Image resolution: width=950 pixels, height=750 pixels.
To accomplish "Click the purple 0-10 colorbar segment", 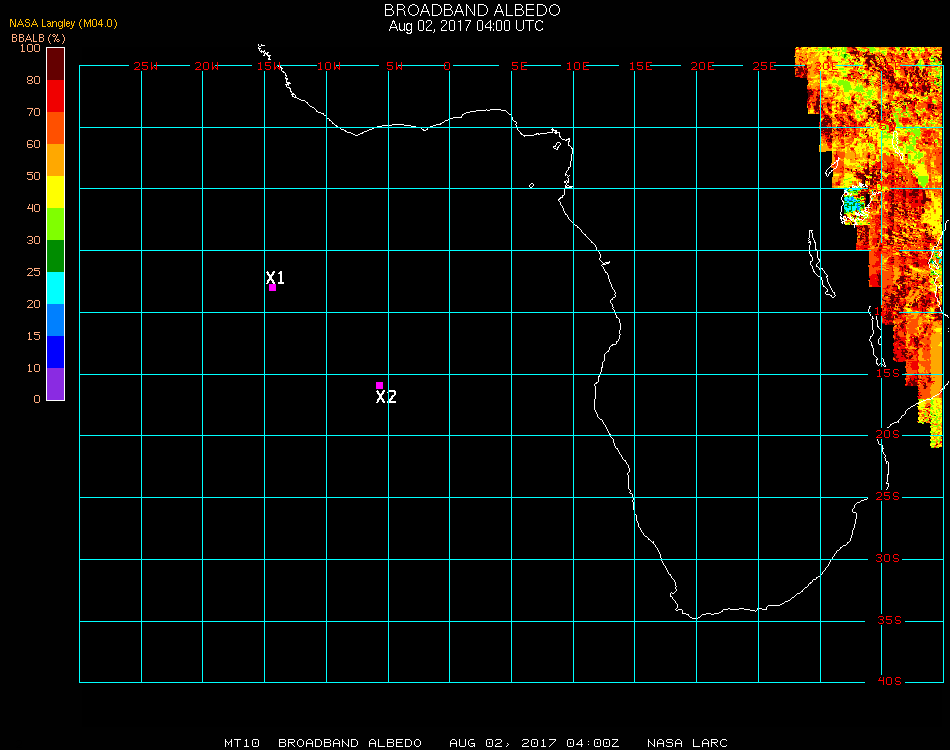I will pyautogui.click(x=56, y=384).
